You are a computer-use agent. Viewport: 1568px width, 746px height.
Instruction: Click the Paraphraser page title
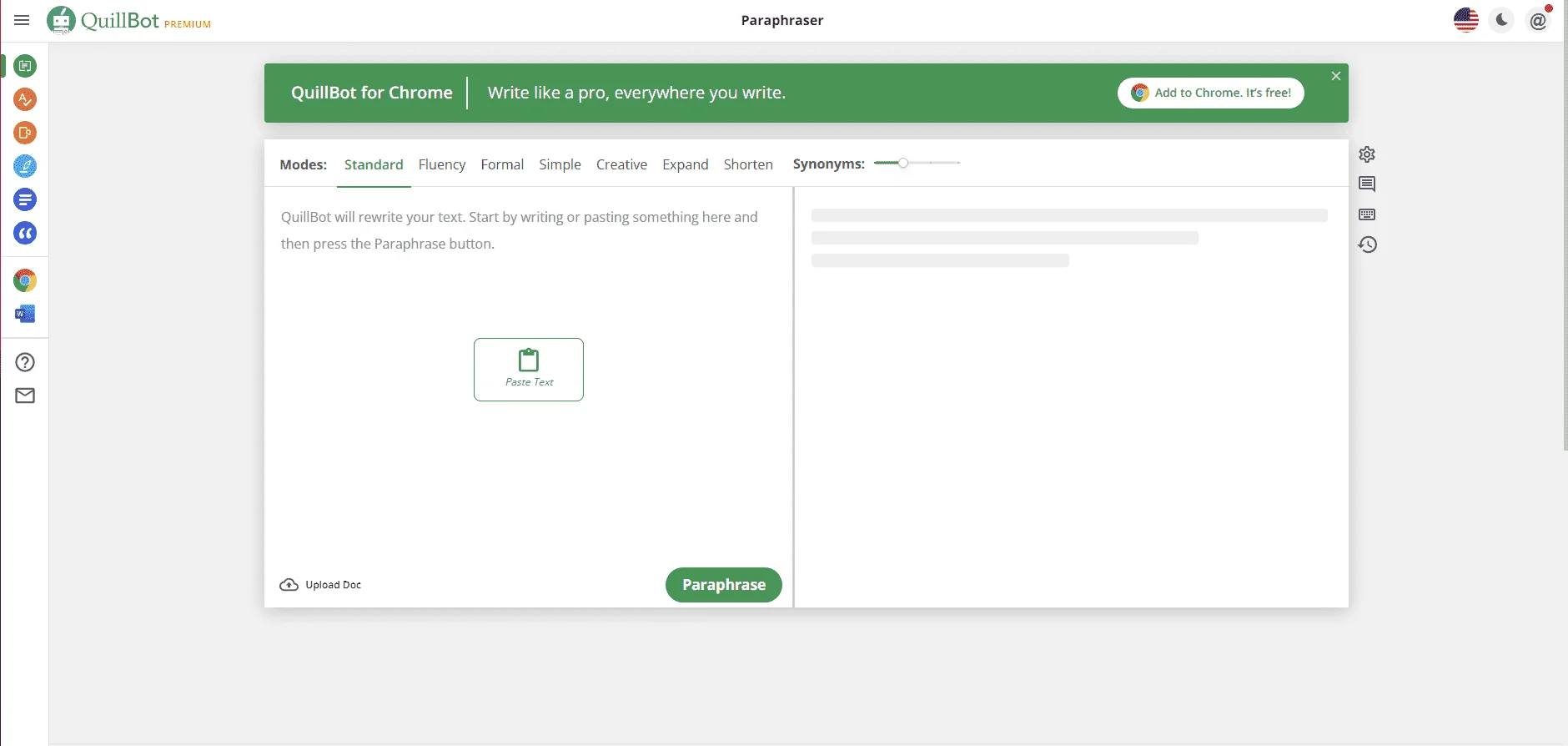782,20
